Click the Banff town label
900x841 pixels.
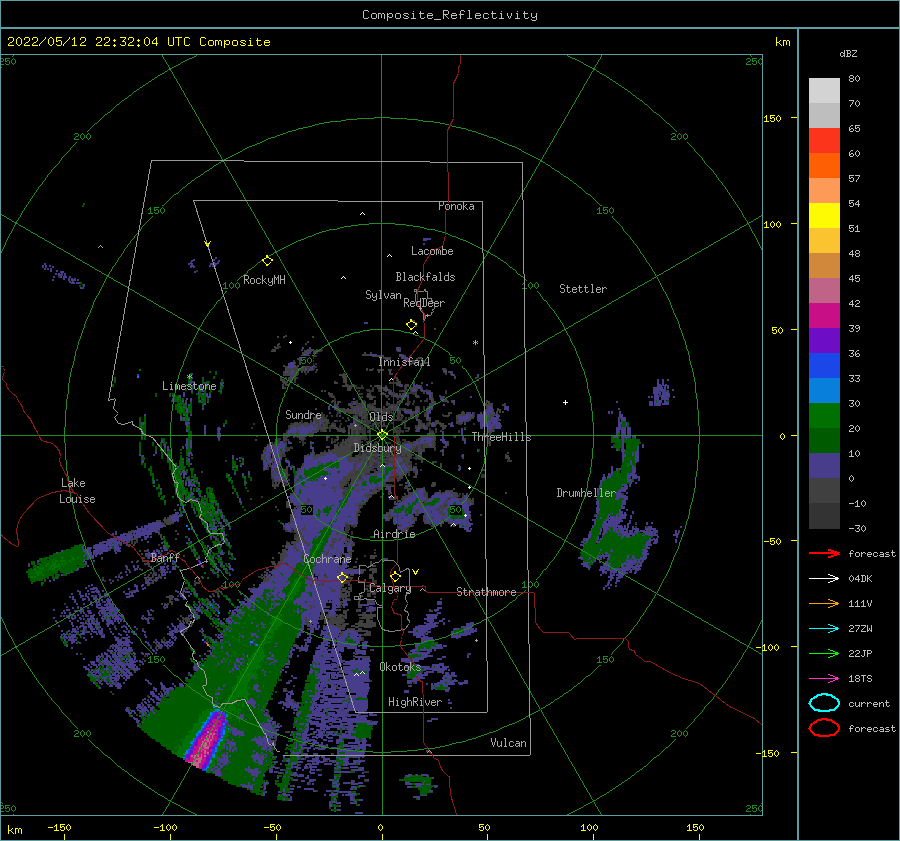pyautogui.click(x=165, y=557)
